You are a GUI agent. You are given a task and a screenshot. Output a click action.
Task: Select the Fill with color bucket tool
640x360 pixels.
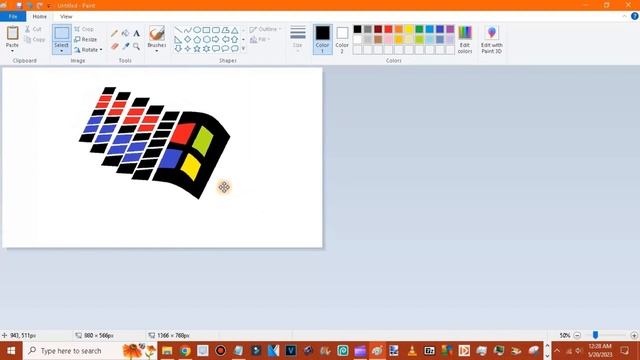point(125,33)
